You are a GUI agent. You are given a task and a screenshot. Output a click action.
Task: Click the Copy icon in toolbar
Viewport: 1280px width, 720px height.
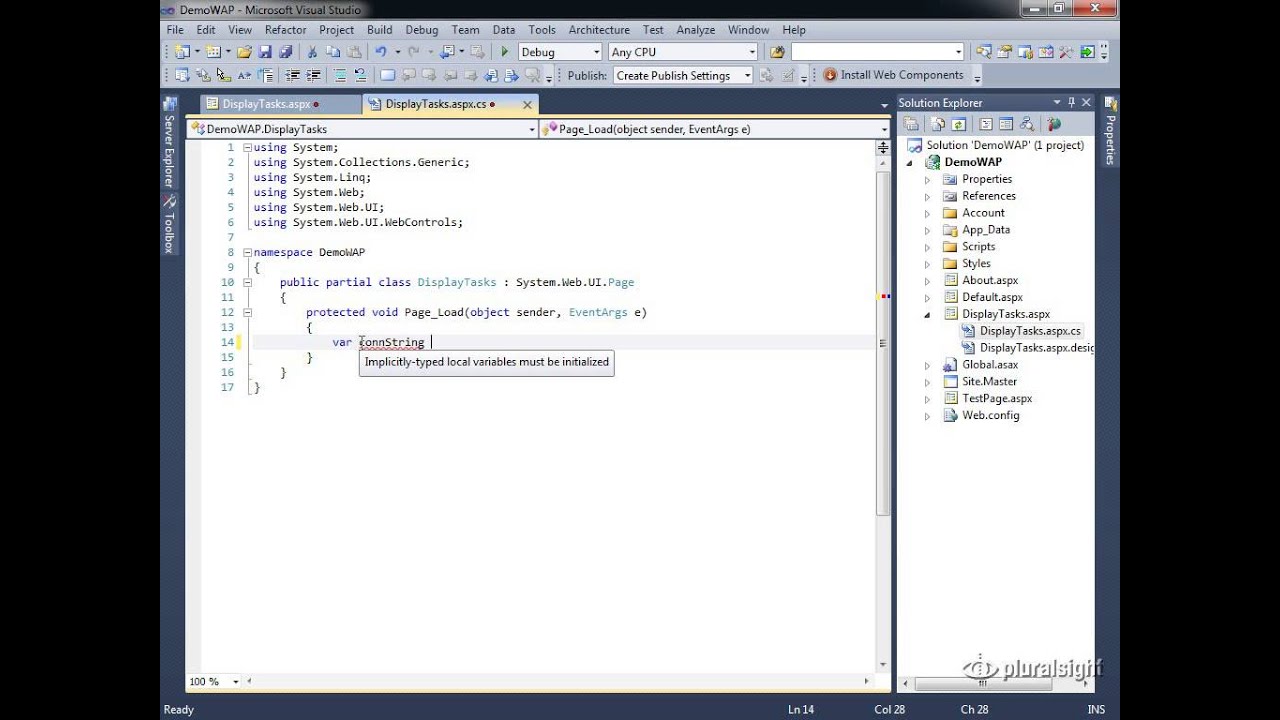click(332, 52)
